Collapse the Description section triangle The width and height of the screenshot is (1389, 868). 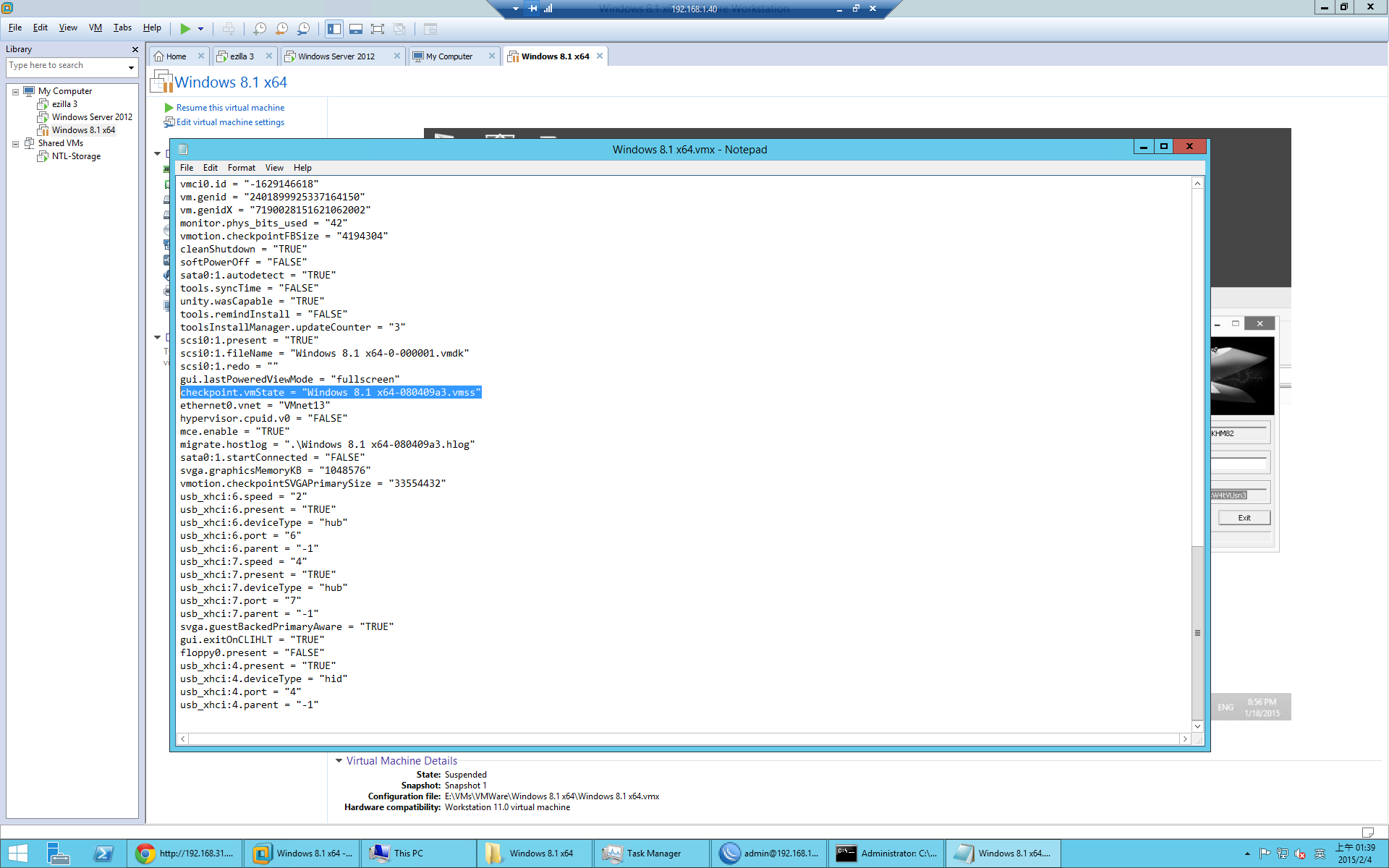[x=157, y=337]
